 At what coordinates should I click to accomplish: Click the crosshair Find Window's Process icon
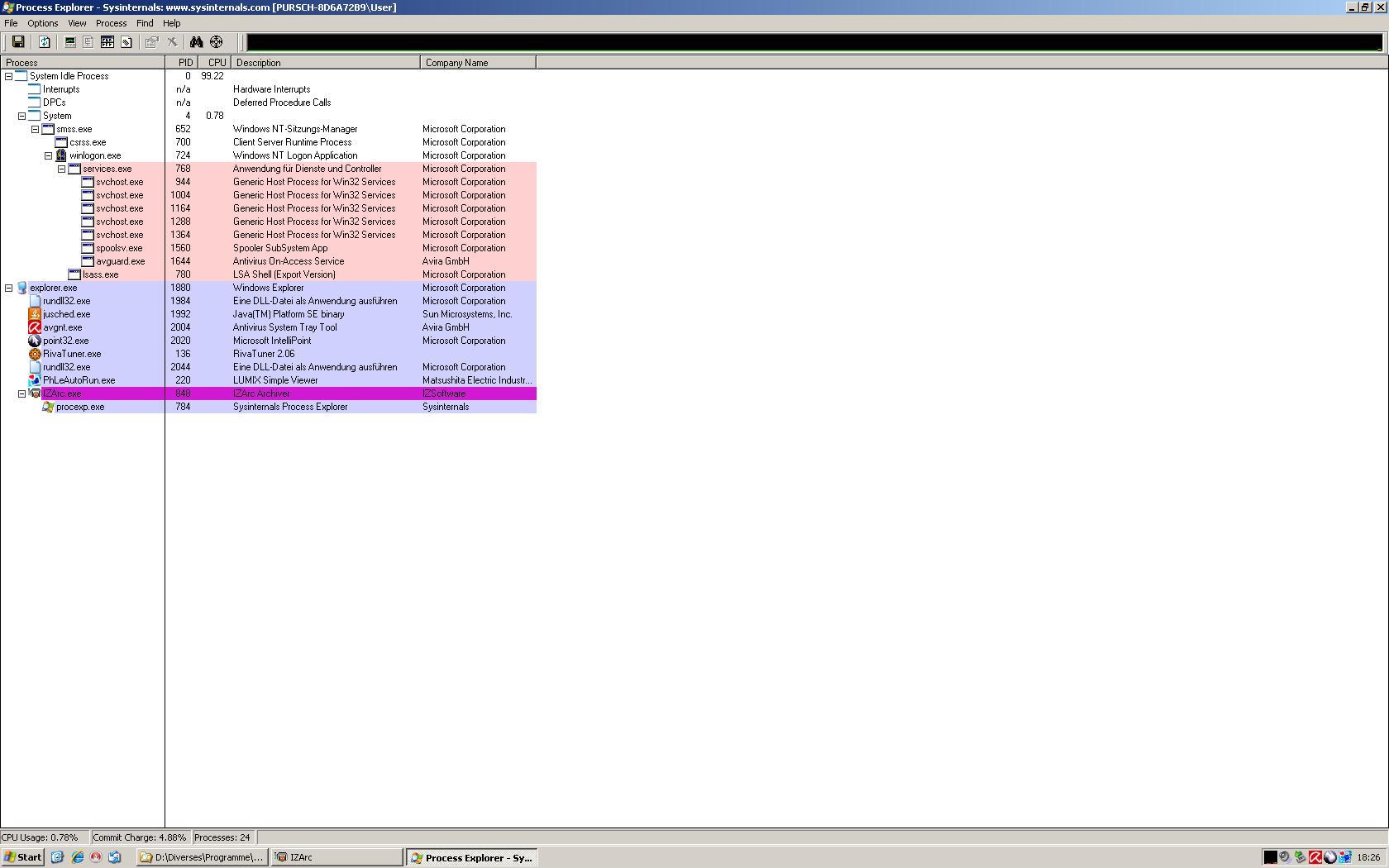point(216,42)
